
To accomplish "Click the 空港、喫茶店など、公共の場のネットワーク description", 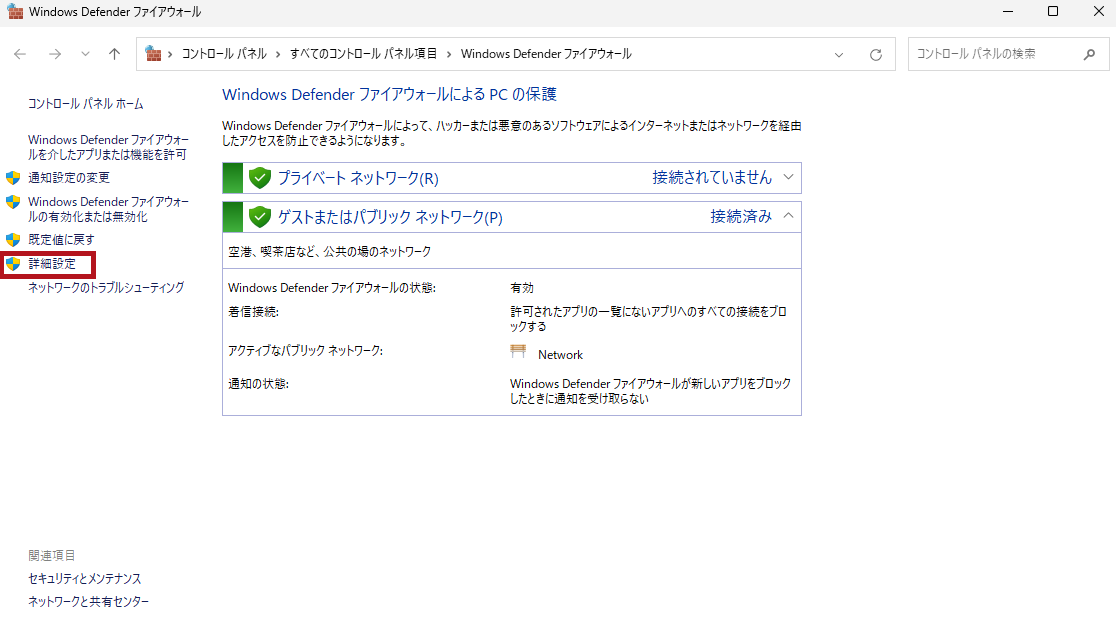I will point(330,252).
